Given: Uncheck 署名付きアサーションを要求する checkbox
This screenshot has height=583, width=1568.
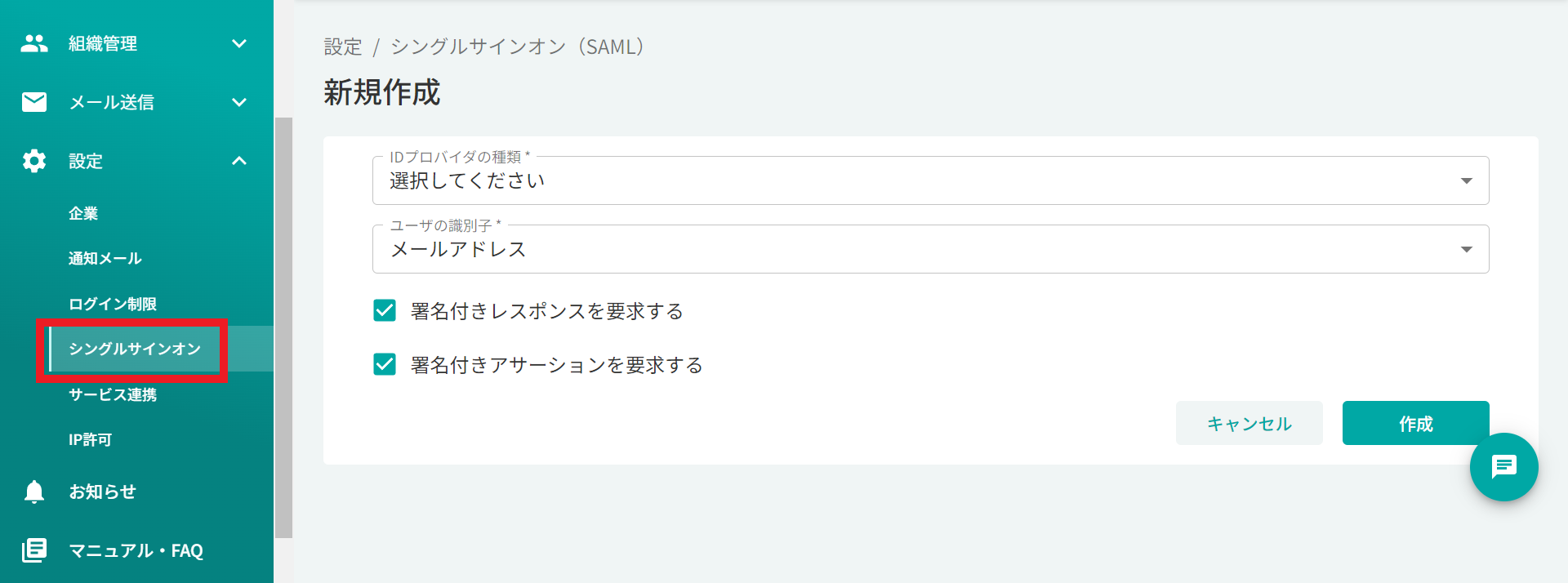Looking at the screenshot, I should point(385,364).
